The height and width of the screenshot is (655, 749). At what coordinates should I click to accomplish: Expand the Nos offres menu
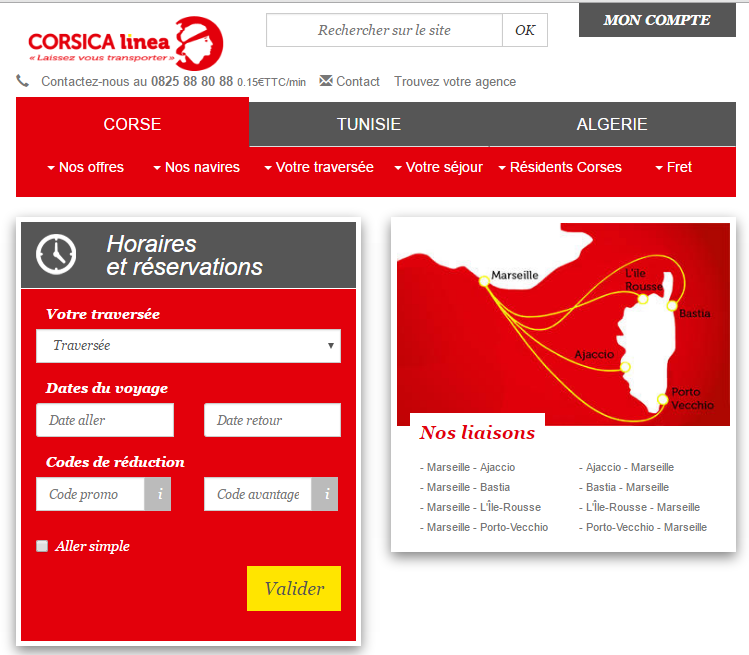pos(86,167)
